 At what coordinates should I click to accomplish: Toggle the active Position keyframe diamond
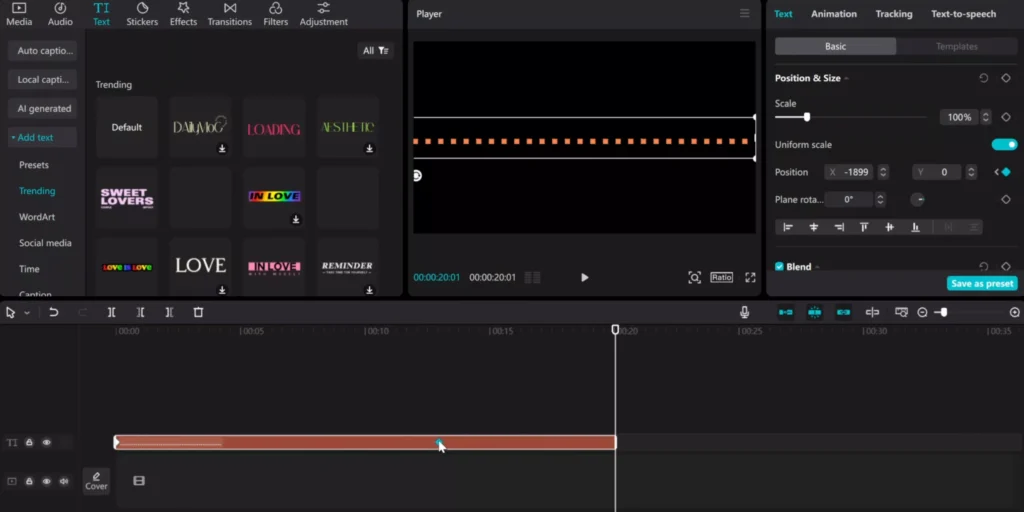[1006, 172]
